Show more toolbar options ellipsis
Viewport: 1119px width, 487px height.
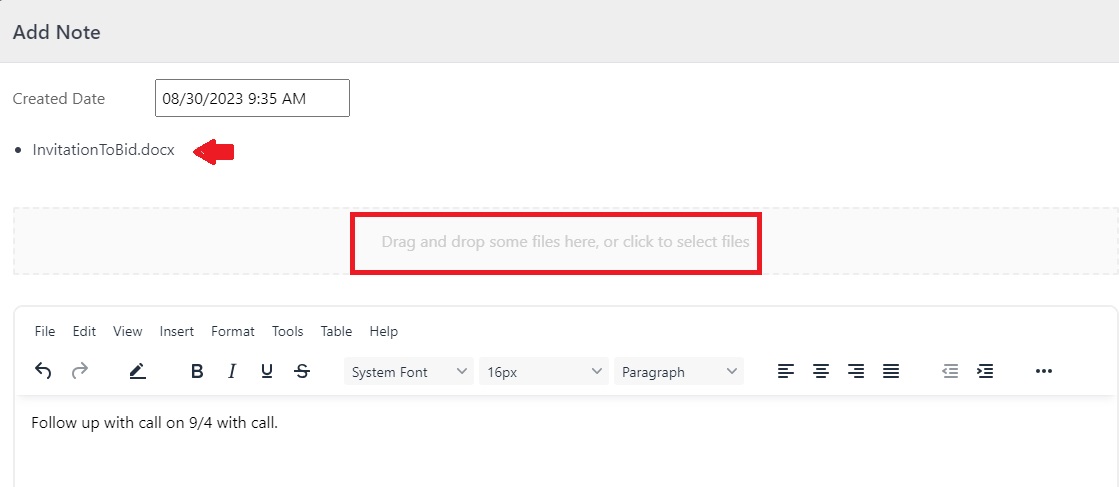1043,371
